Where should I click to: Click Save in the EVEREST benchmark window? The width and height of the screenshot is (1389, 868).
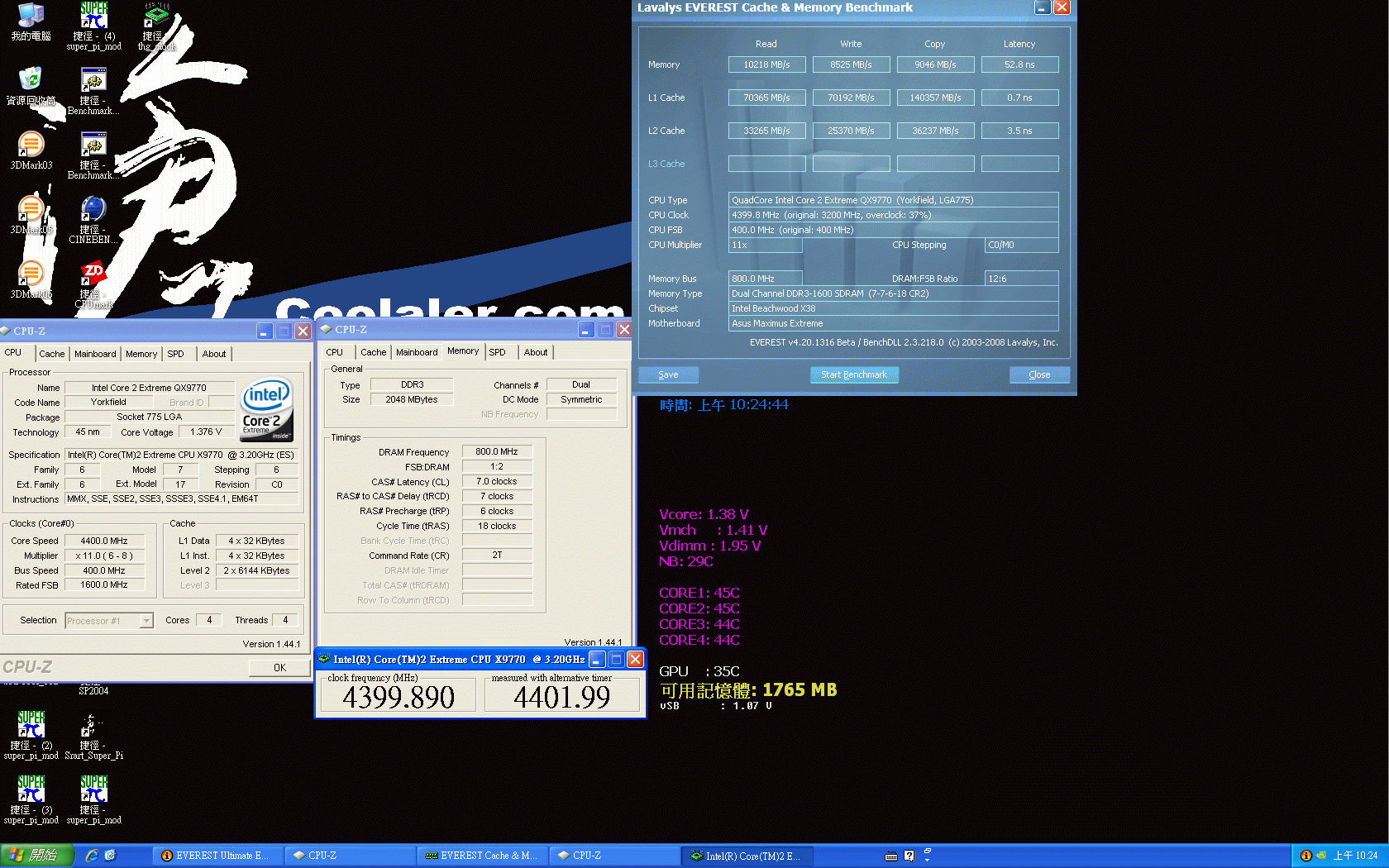(668, 374)
